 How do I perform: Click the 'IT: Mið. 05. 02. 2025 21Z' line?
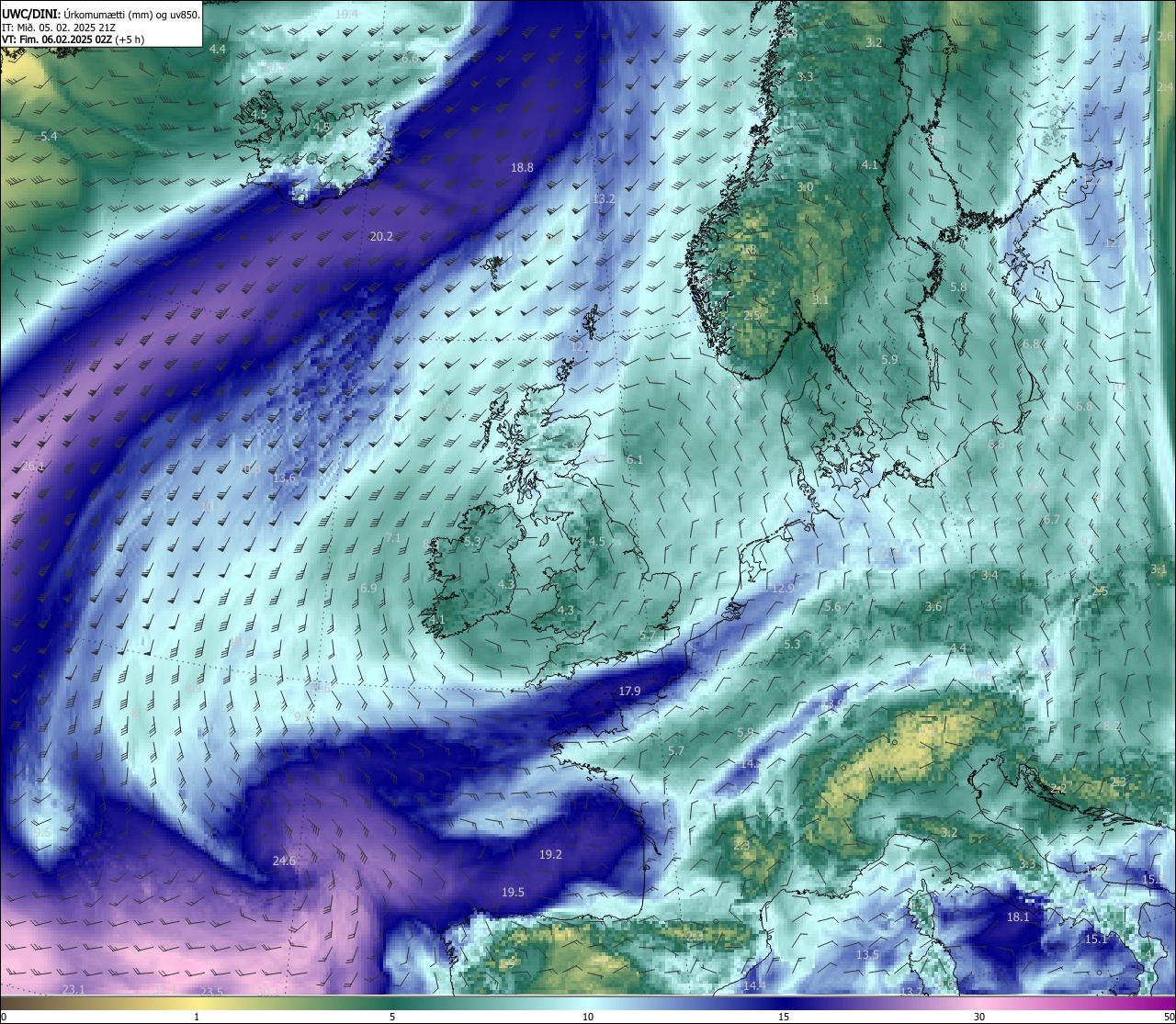(x=60, y=27)
